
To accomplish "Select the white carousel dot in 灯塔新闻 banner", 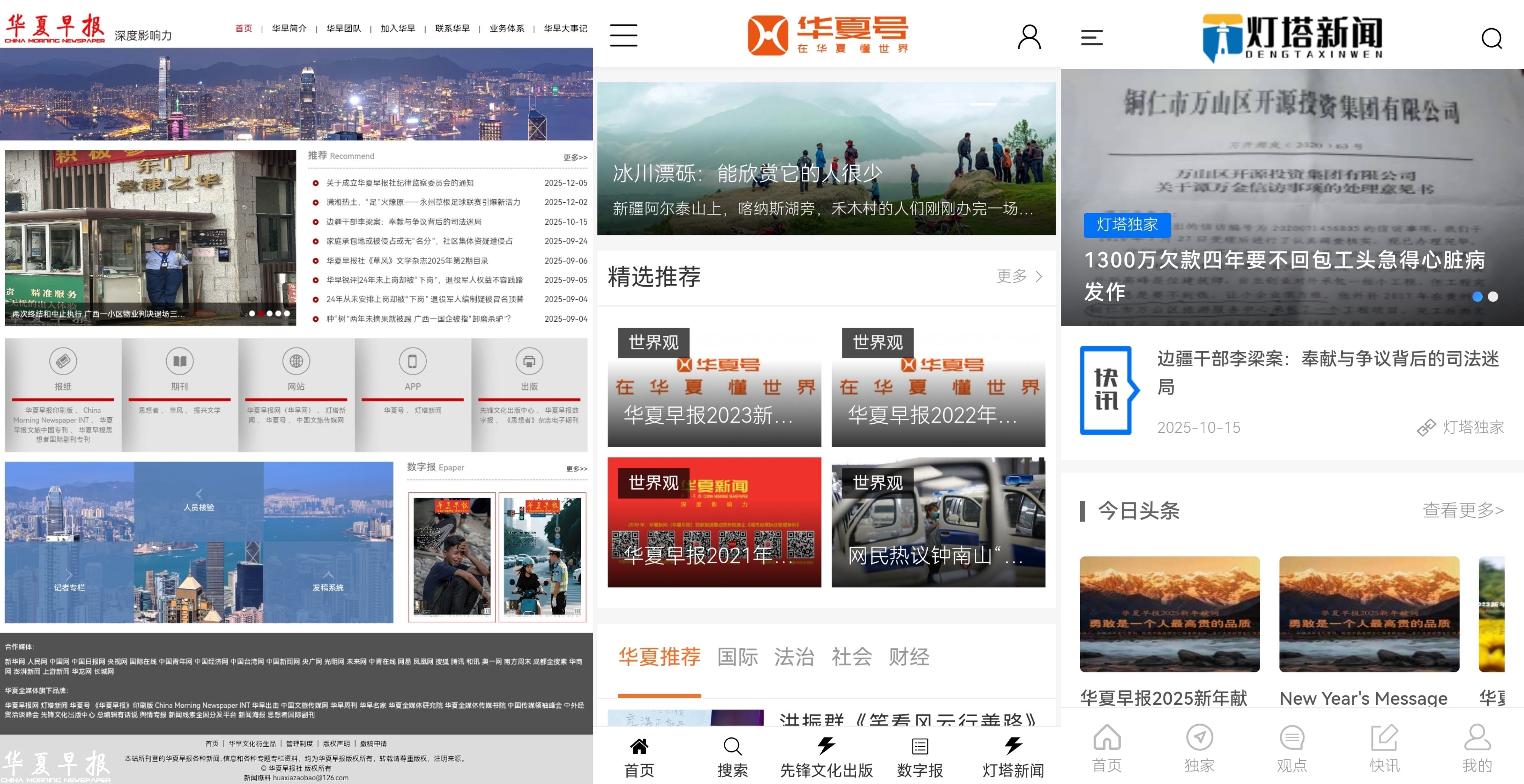I will click(1493, 297).
